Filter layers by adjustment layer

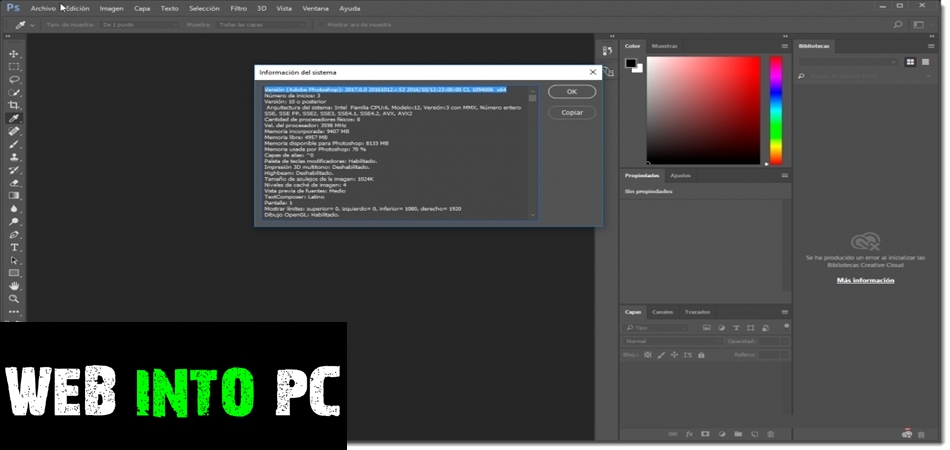722,328
